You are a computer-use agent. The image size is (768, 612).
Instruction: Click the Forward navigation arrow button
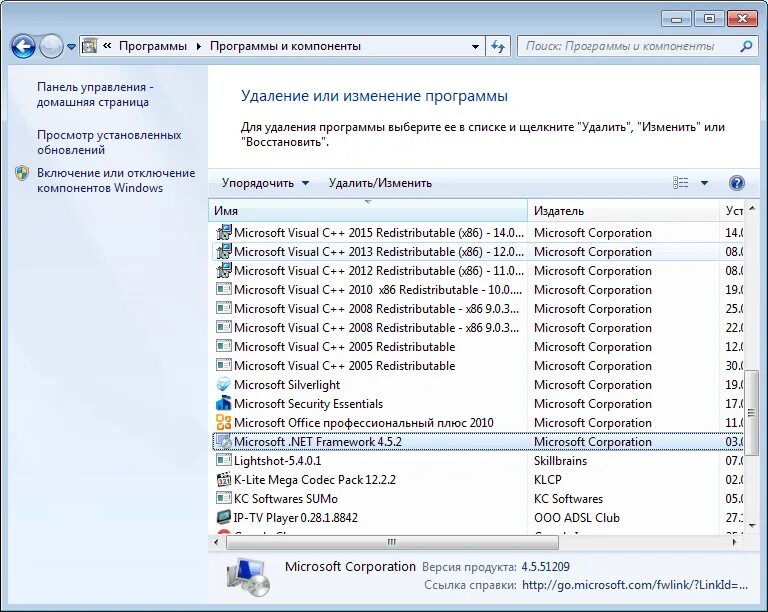(51, 47)
